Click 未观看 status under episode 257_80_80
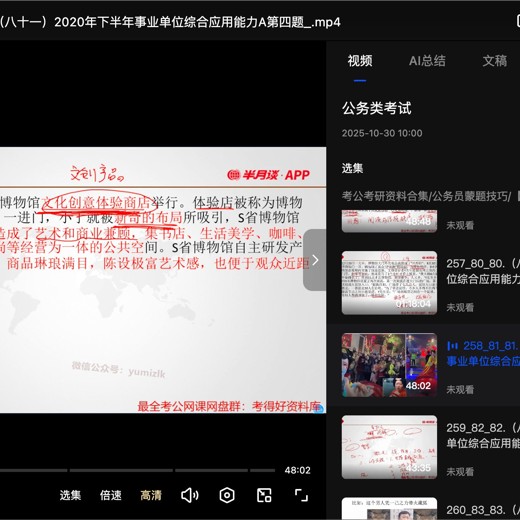This screenshot has width=520, height=520. click(x=460, y=307)
